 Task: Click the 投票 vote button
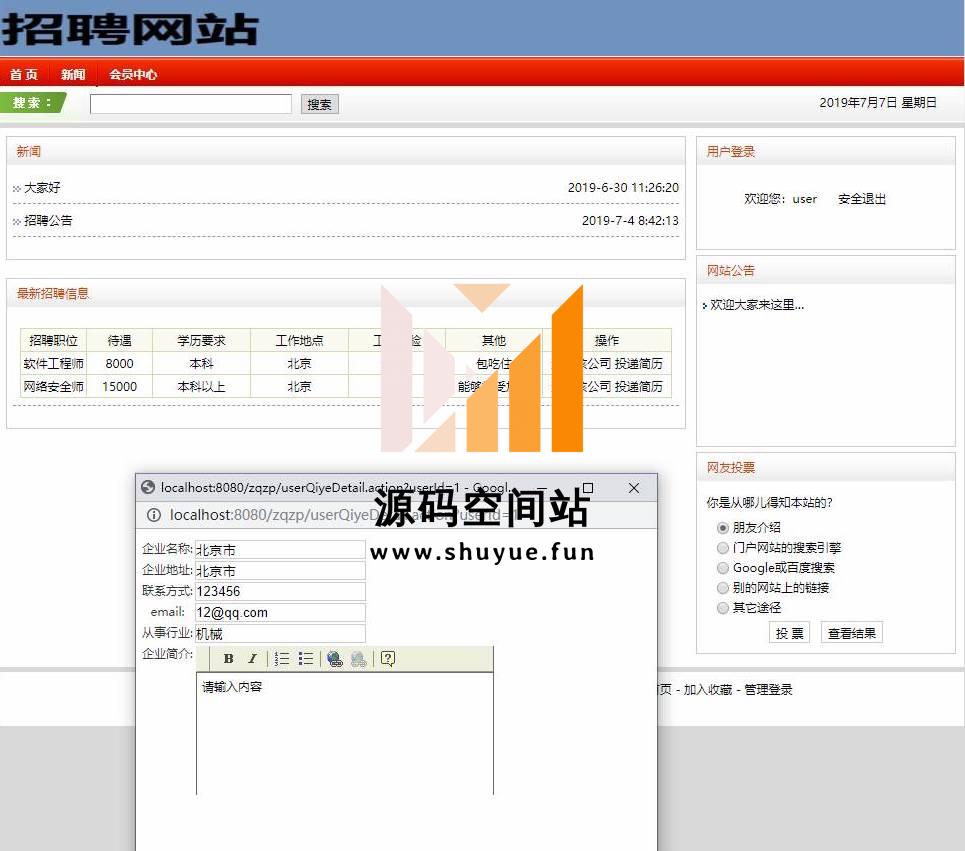coord(790,633)
